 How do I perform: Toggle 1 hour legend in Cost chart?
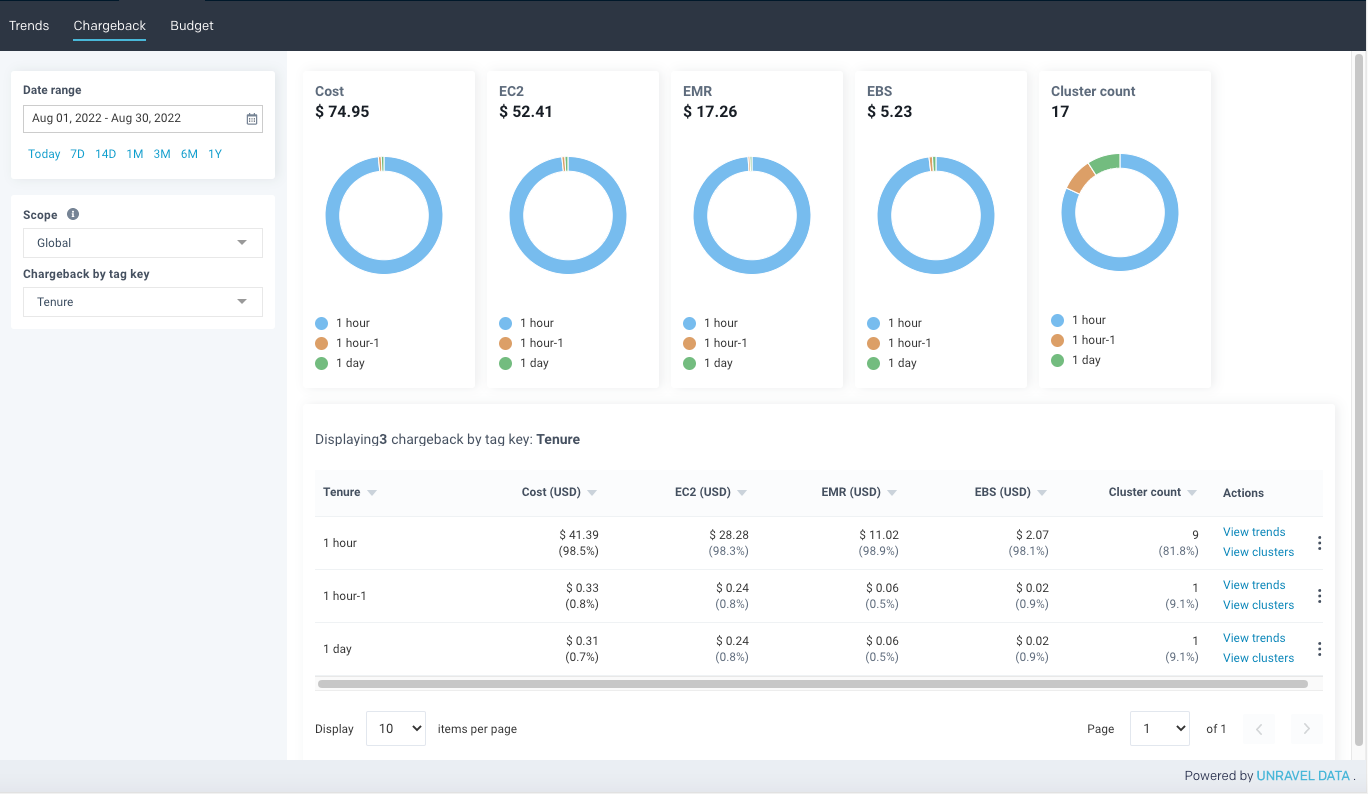click(342, 323)
